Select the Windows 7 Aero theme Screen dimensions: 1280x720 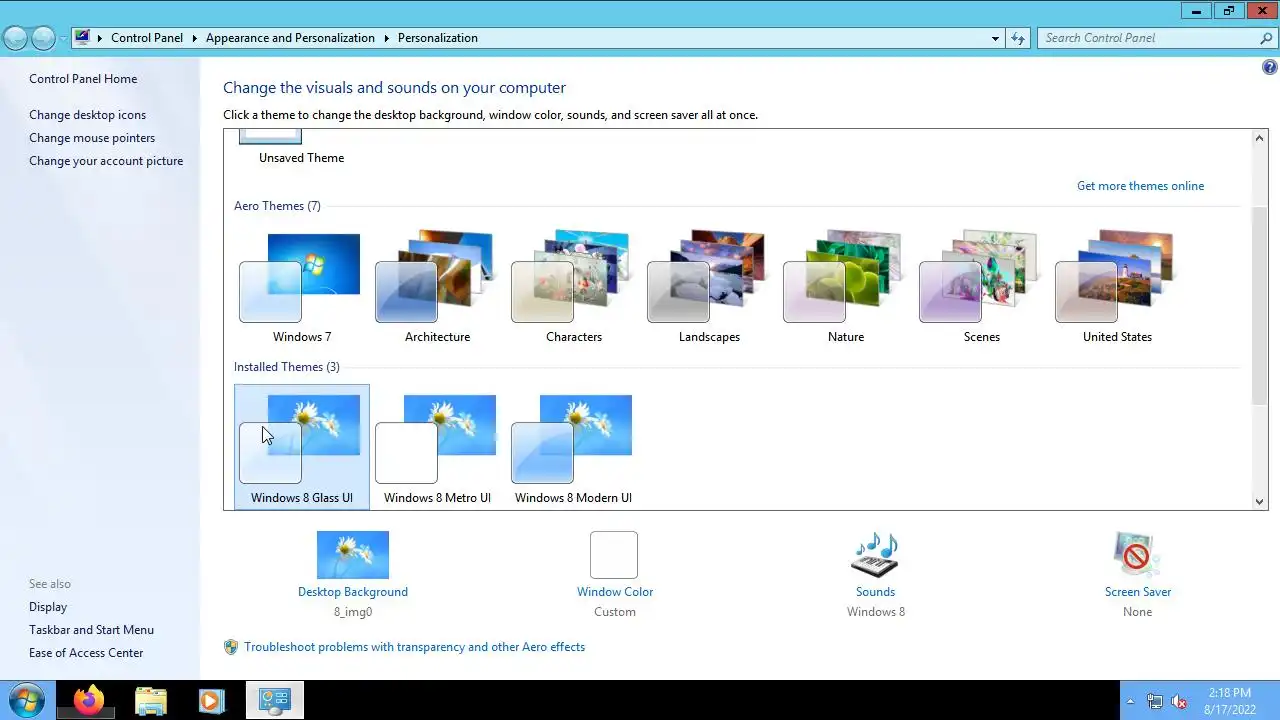301,286
